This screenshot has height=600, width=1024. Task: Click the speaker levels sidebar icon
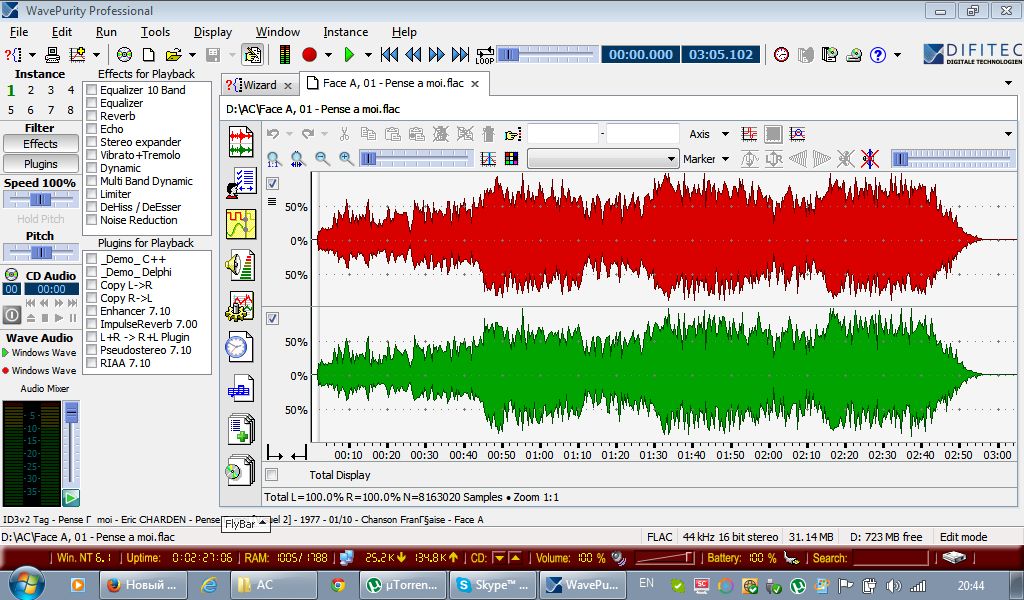point(241,265)
